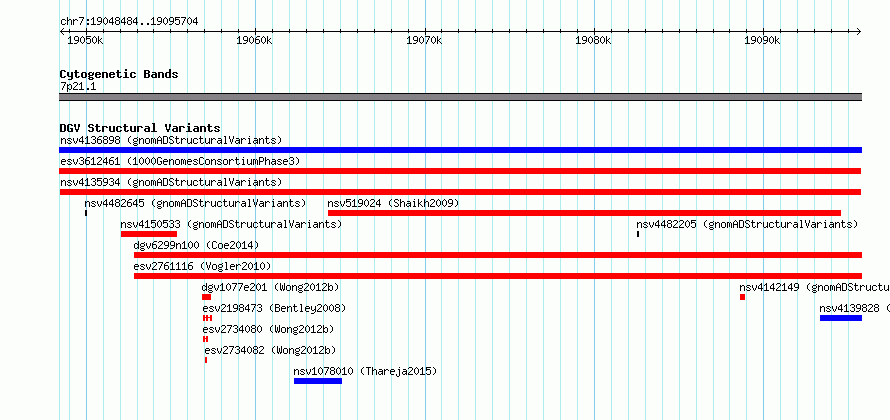
Task: Open esv2734082 Wong2012b variant label
Action: (270, 350)
